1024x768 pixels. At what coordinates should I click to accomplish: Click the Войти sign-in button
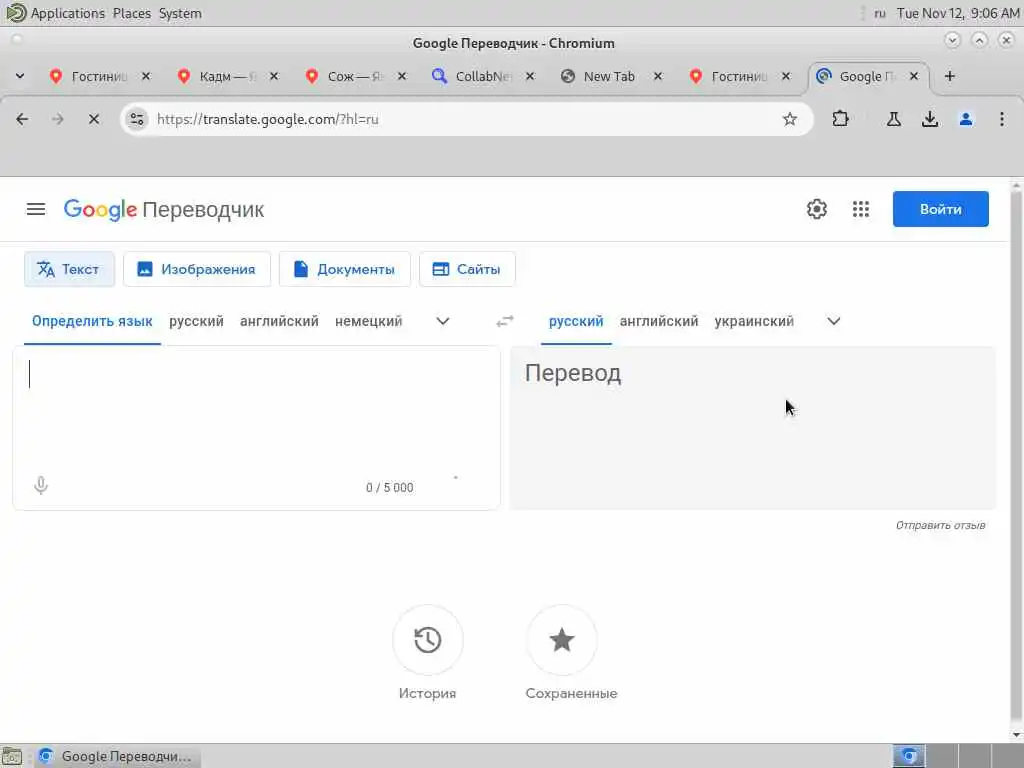940,209
